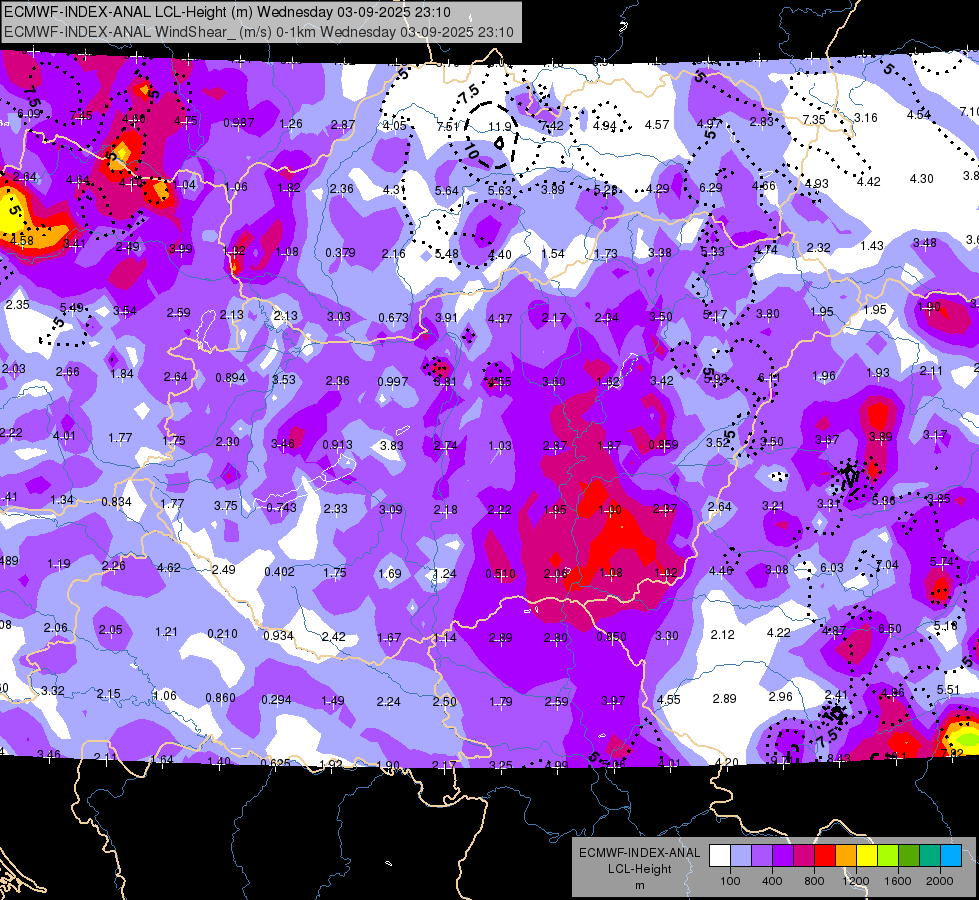
Task: Click the legend unit label m
Action: pyautogui.click(x=639, y=885)
